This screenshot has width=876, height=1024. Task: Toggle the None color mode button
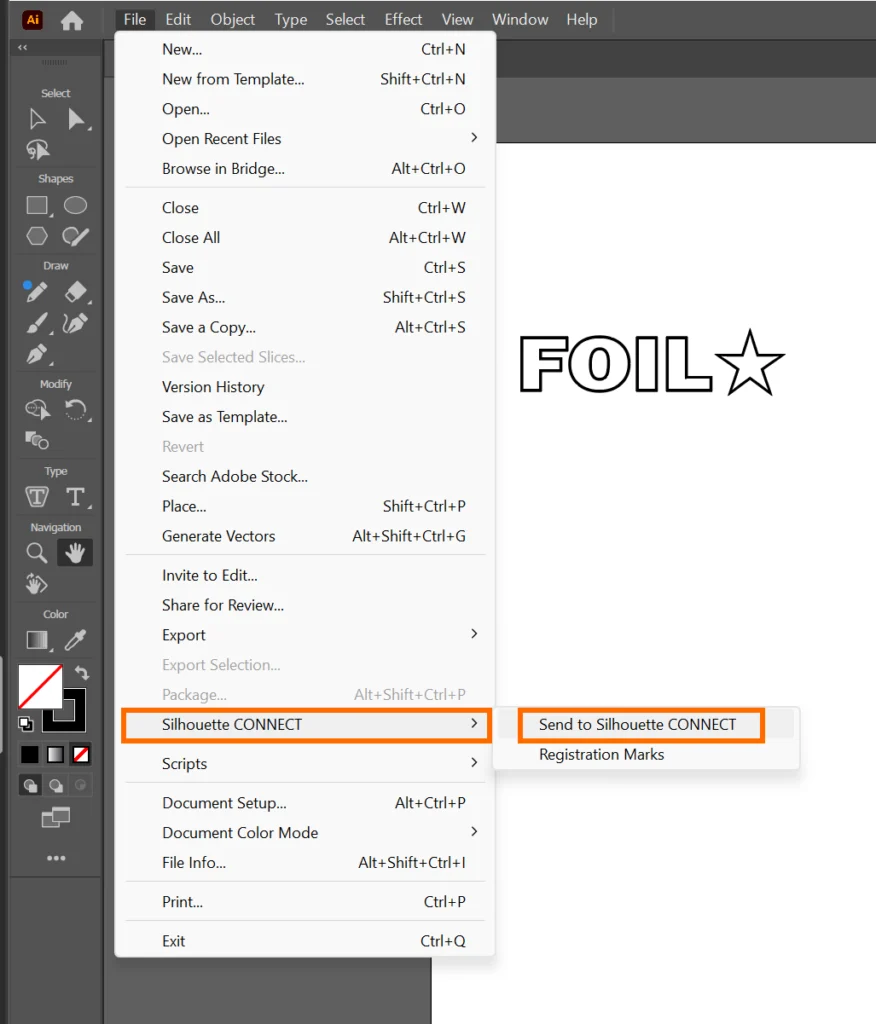pyautogui.click(x=81, y=754)
